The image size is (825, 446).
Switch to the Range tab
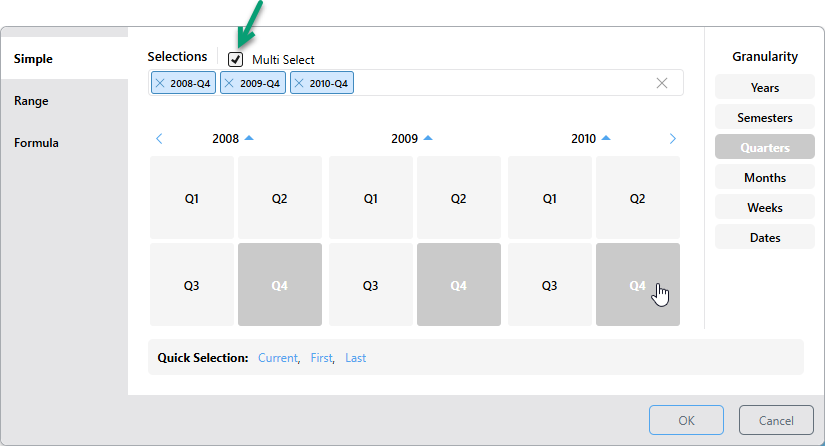click(31, 101)
